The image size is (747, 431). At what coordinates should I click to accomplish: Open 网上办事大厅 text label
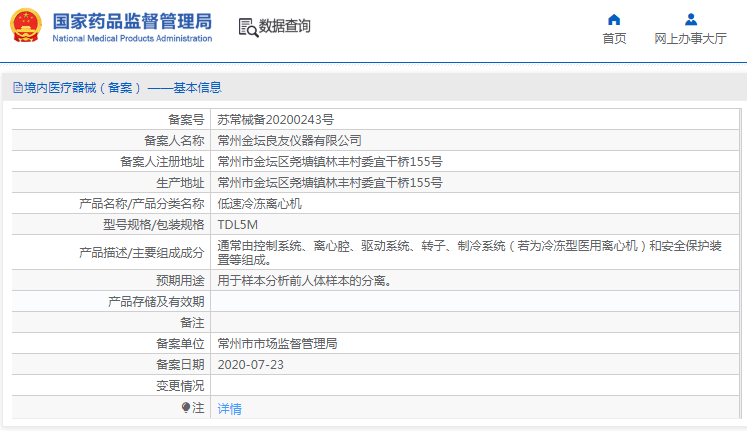pyautogui.click(x=690, y=39)
